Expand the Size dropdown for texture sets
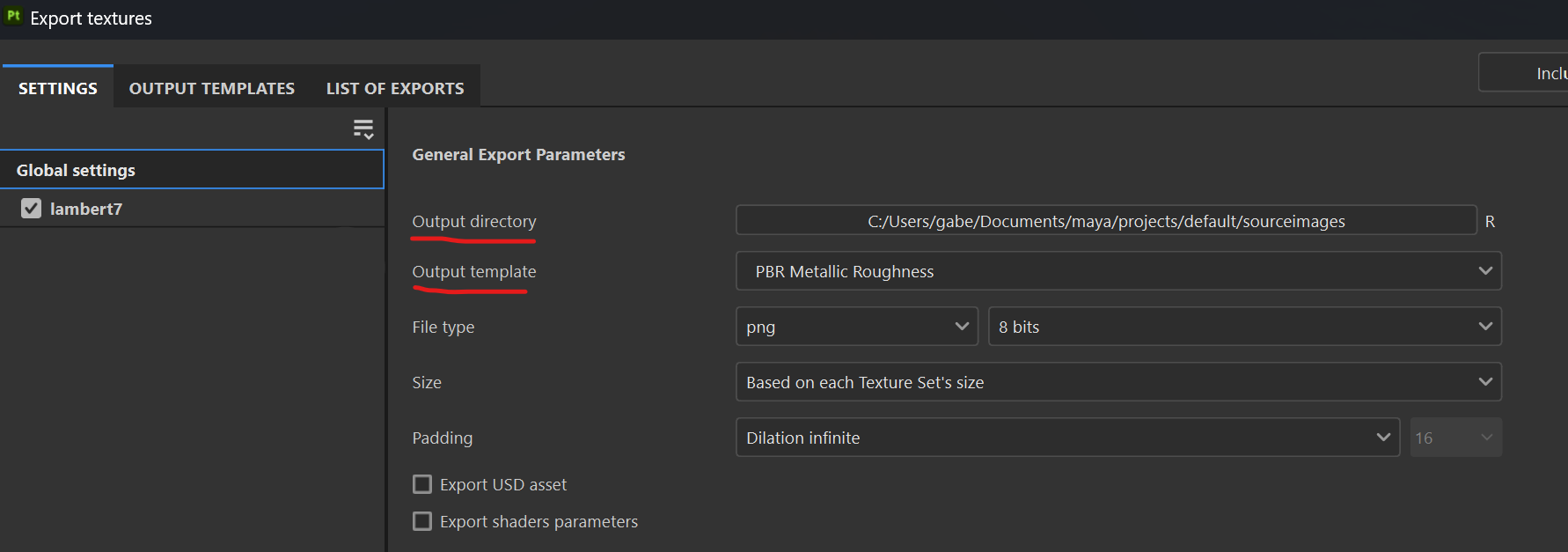This screenshot has width=1568, height=552. (1118, 382)
